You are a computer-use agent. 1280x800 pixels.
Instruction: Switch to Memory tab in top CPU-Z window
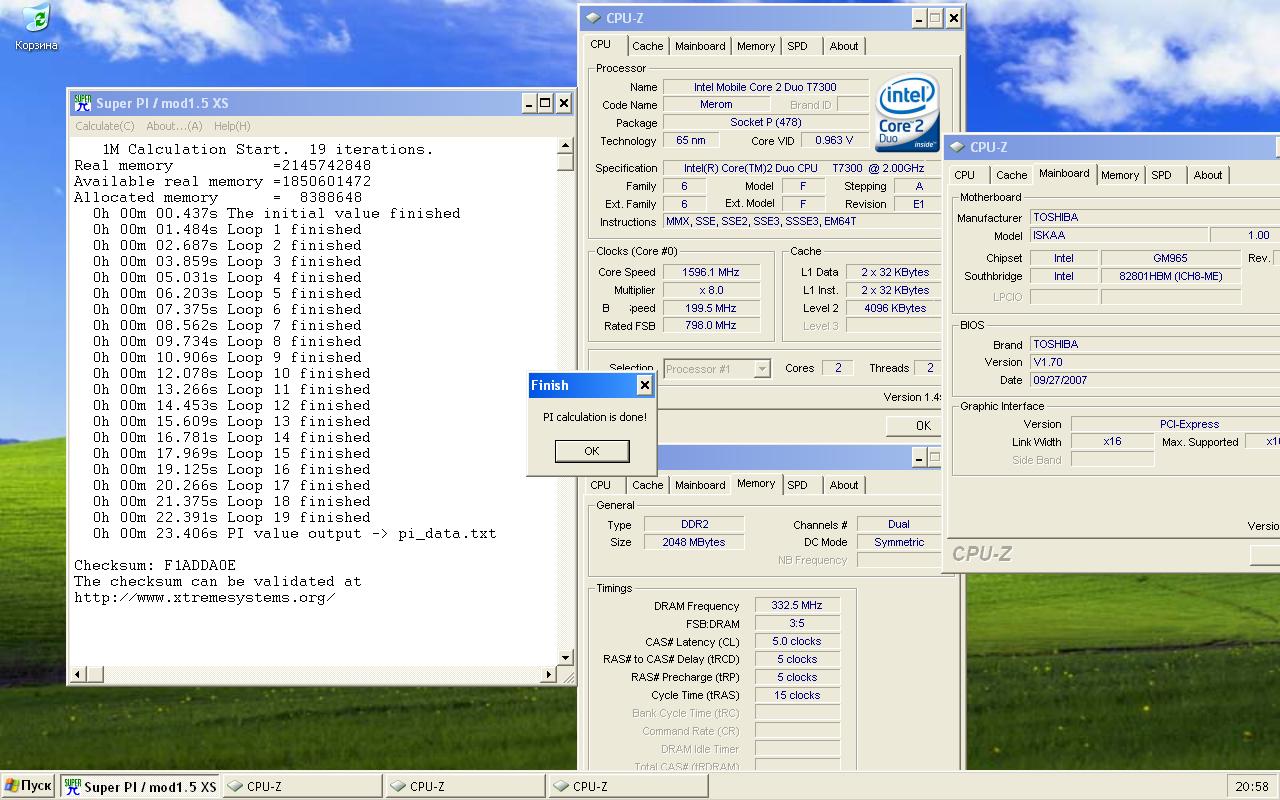pyautogui.click(x=756, y=46)
